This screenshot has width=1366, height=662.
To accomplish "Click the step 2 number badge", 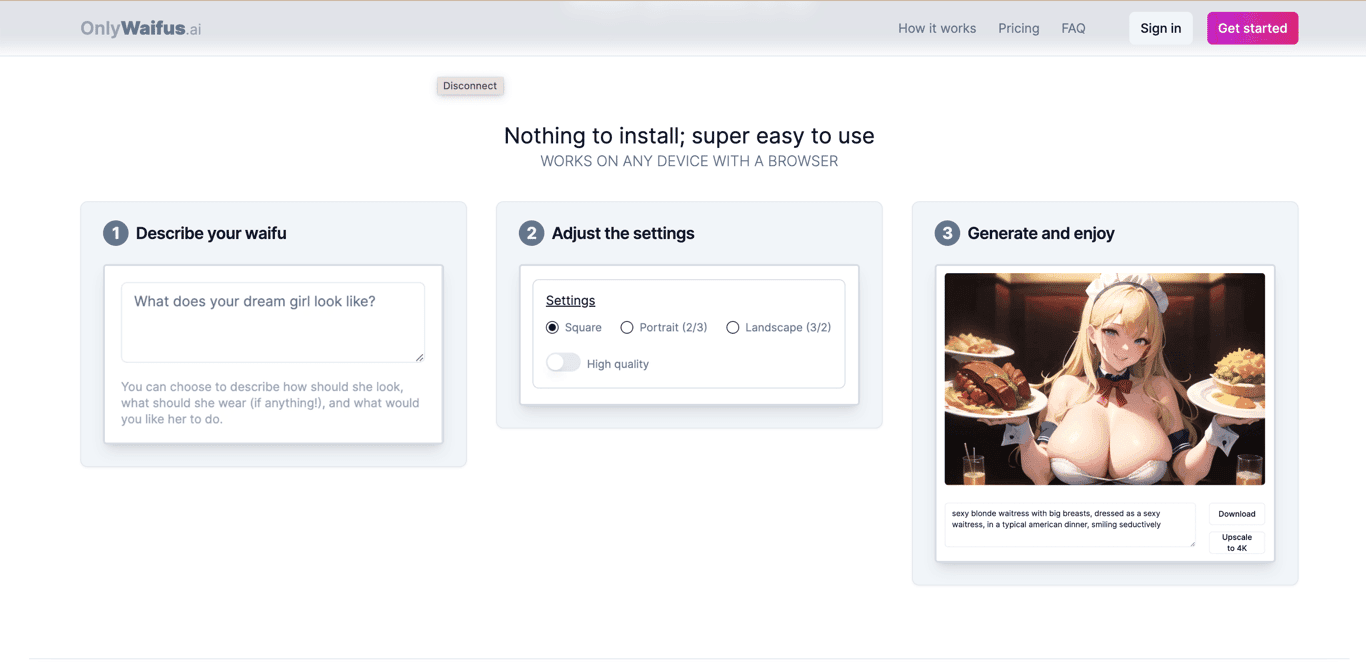I will coord(531,233).
